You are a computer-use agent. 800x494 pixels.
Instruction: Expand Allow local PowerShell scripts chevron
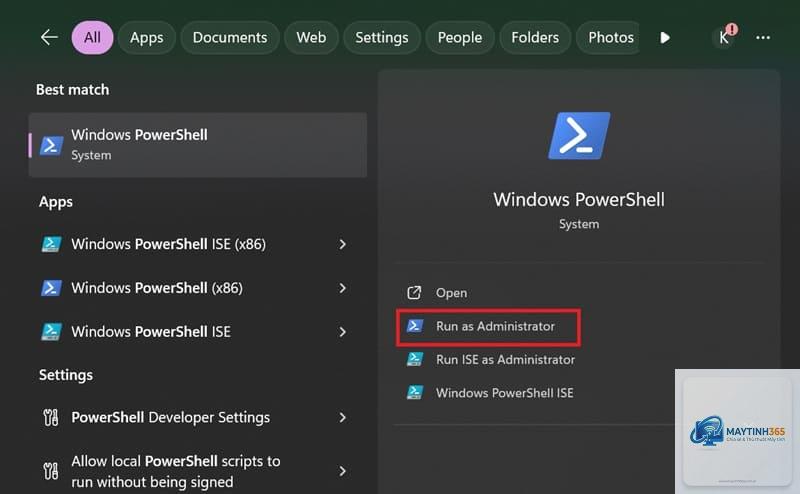[342, 471]
